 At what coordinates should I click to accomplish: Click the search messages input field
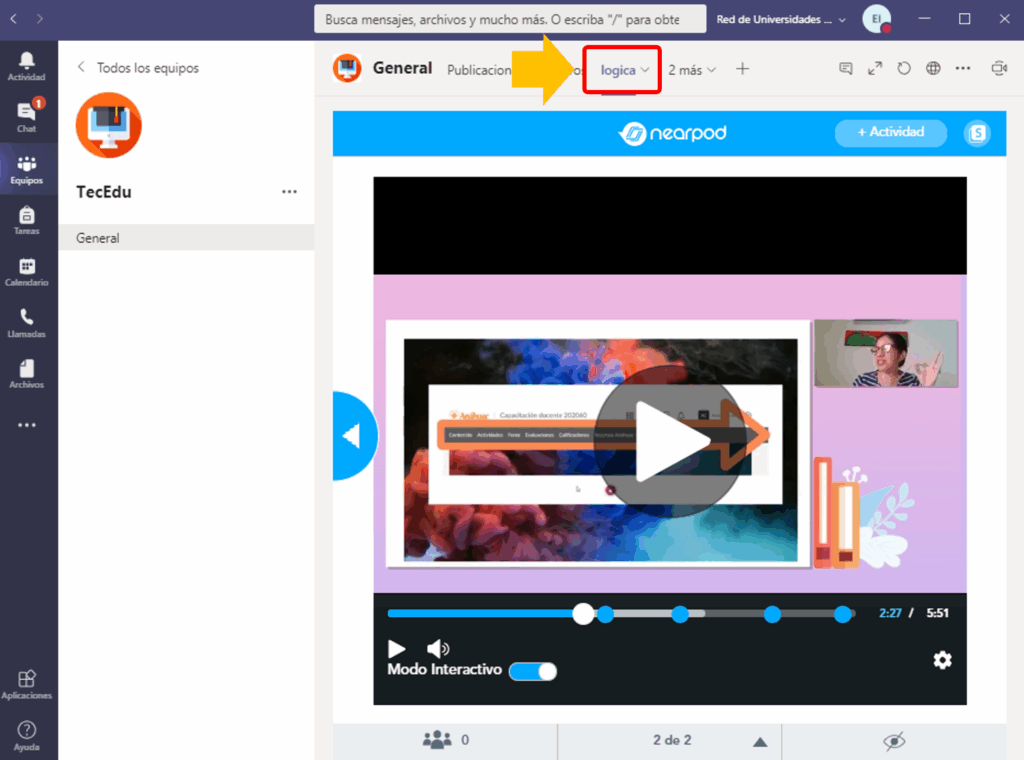[x=510, y=19]
